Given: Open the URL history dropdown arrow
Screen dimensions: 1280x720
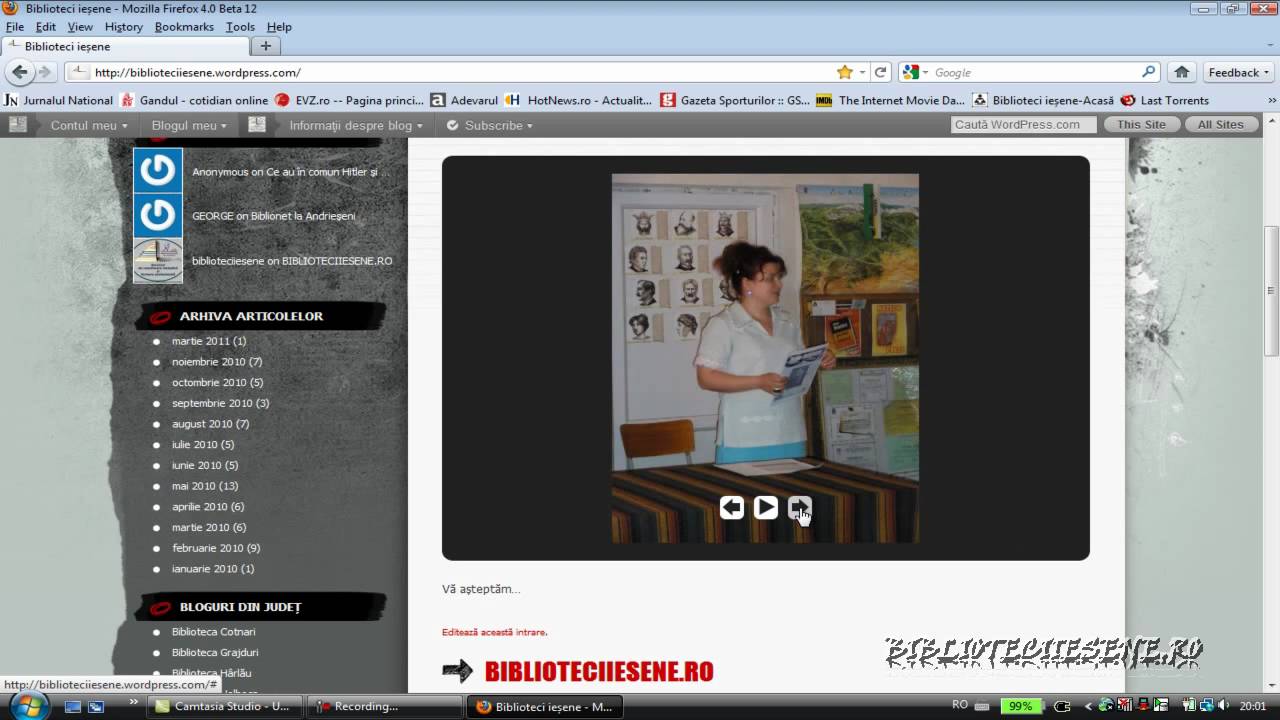Looking at the screenshot, I should pos(862,72).
